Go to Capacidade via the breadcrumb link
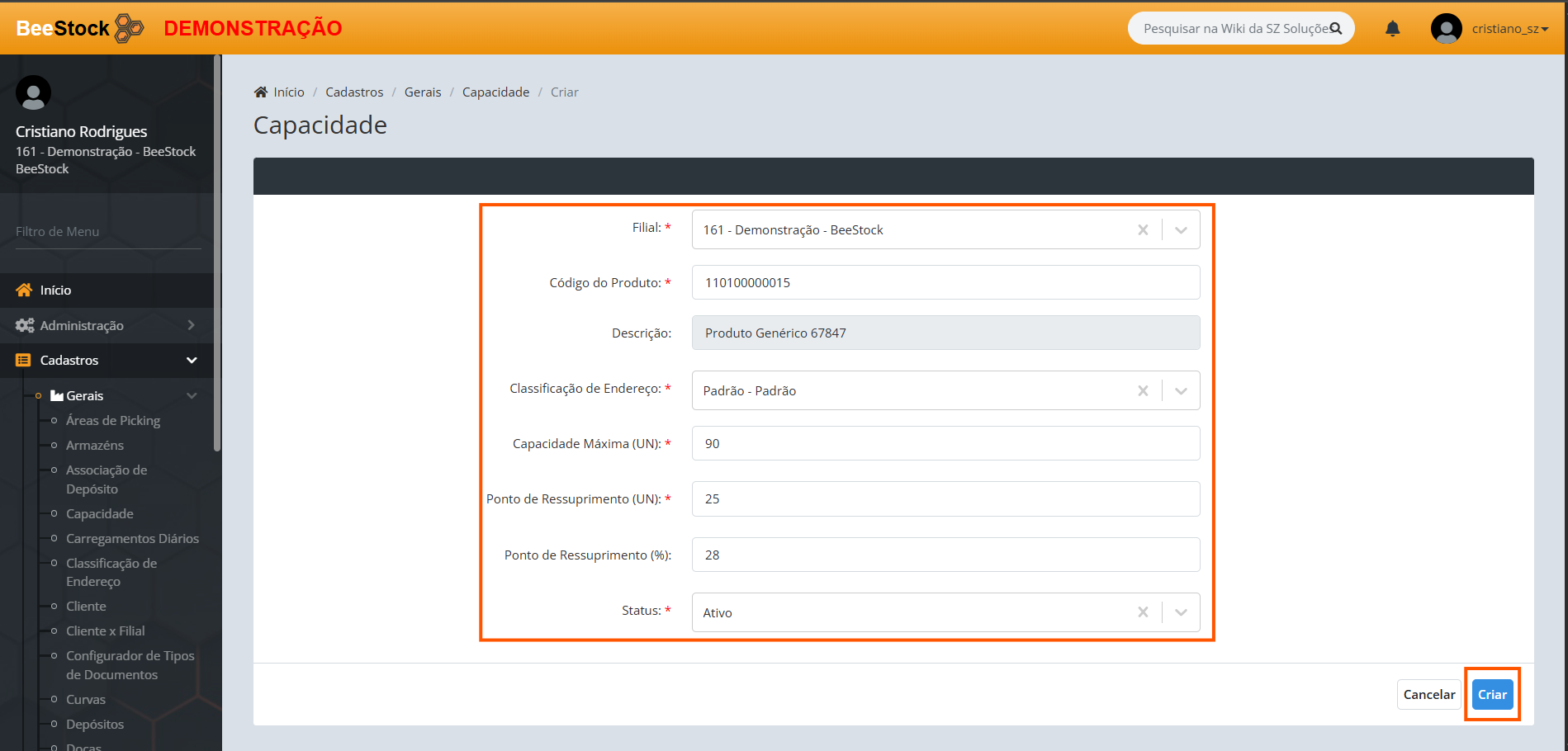This screenshot has height=751, width=1568. 495,92
